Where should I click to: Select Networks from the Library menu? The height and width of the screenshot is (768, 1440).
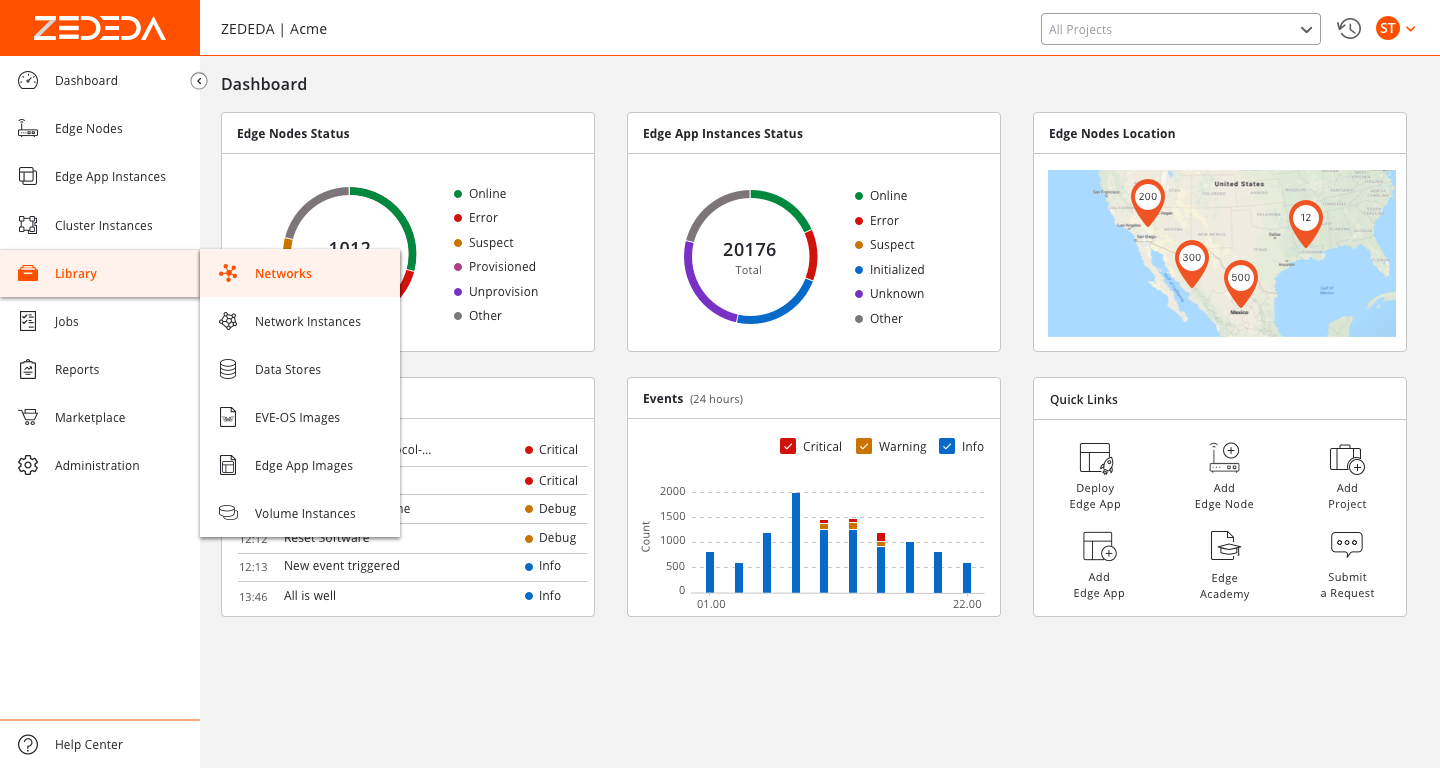click(x=283, y=273)
